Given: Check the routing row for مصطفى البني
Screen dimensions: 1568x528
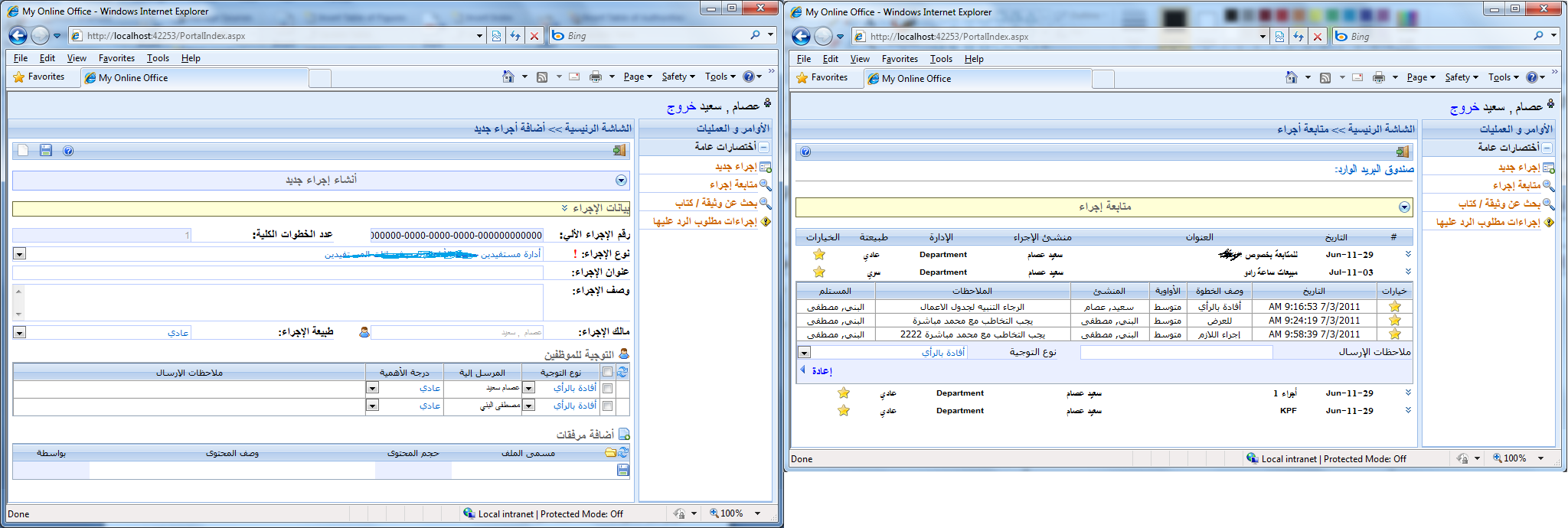Looking at the screenshot, I should tap(607, 406).
